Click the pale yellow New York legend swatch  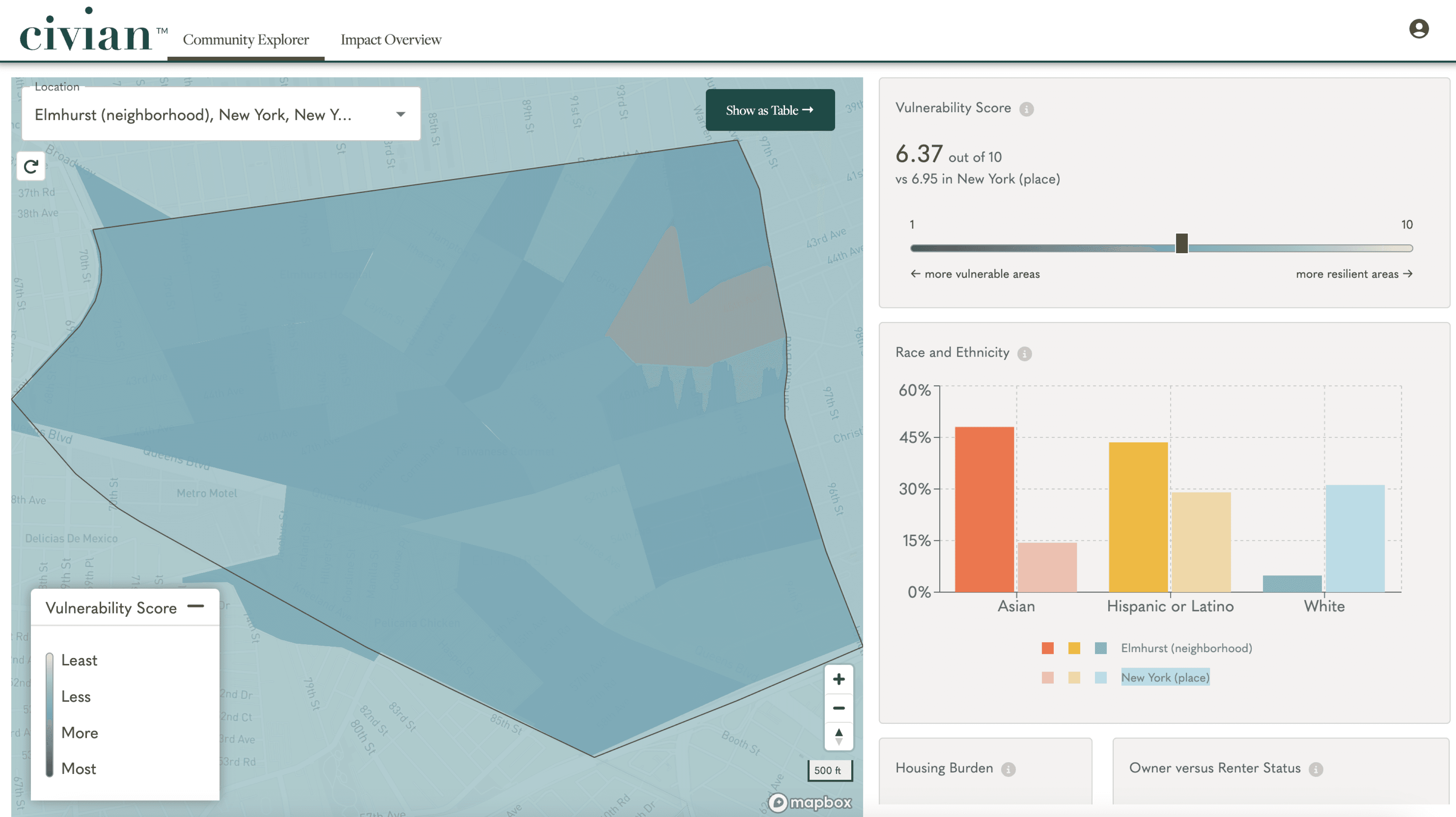[x=1074, y=678]
